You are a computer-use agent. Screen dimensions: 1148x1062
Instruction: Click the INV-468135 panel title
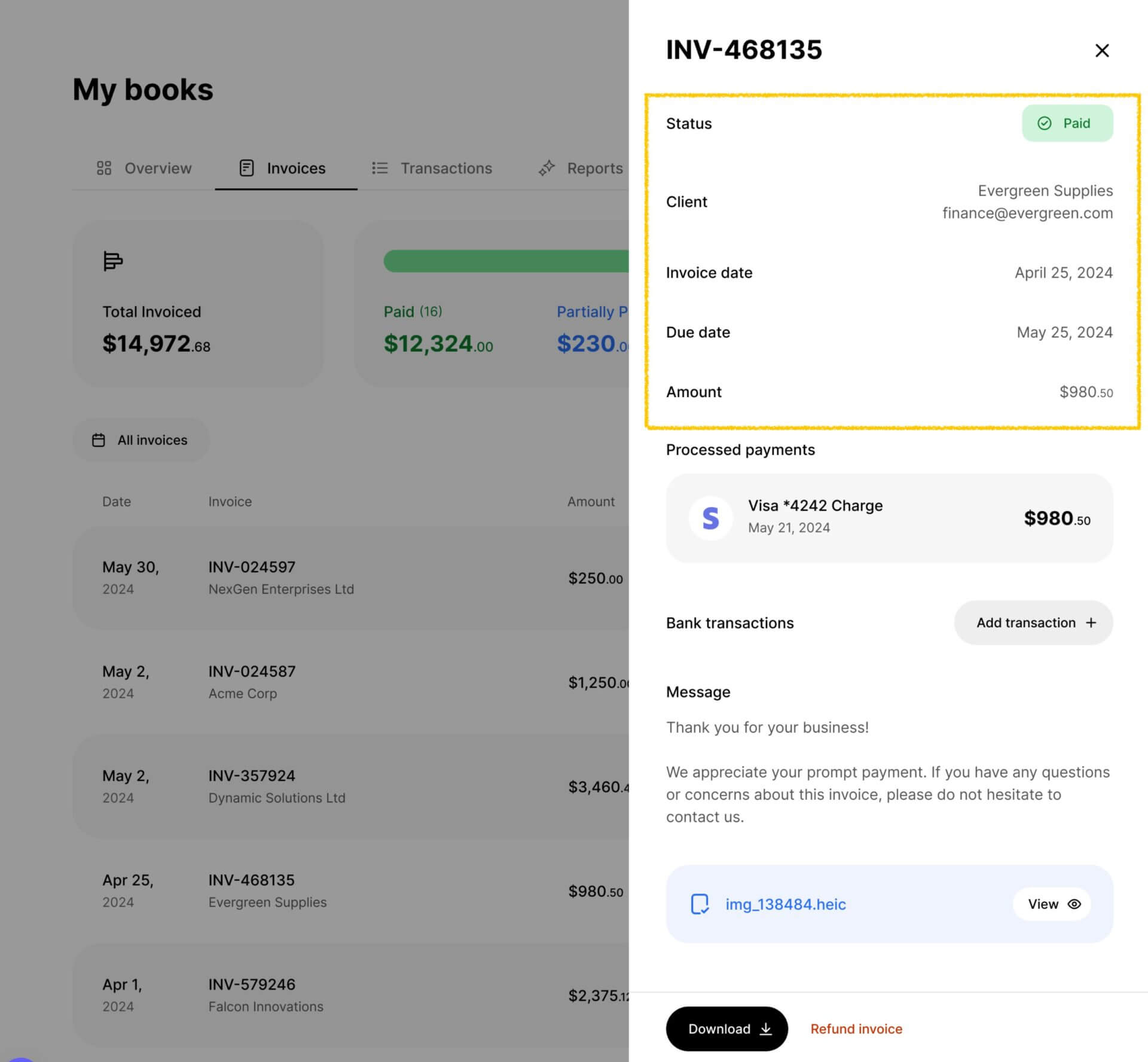point(744,50)
